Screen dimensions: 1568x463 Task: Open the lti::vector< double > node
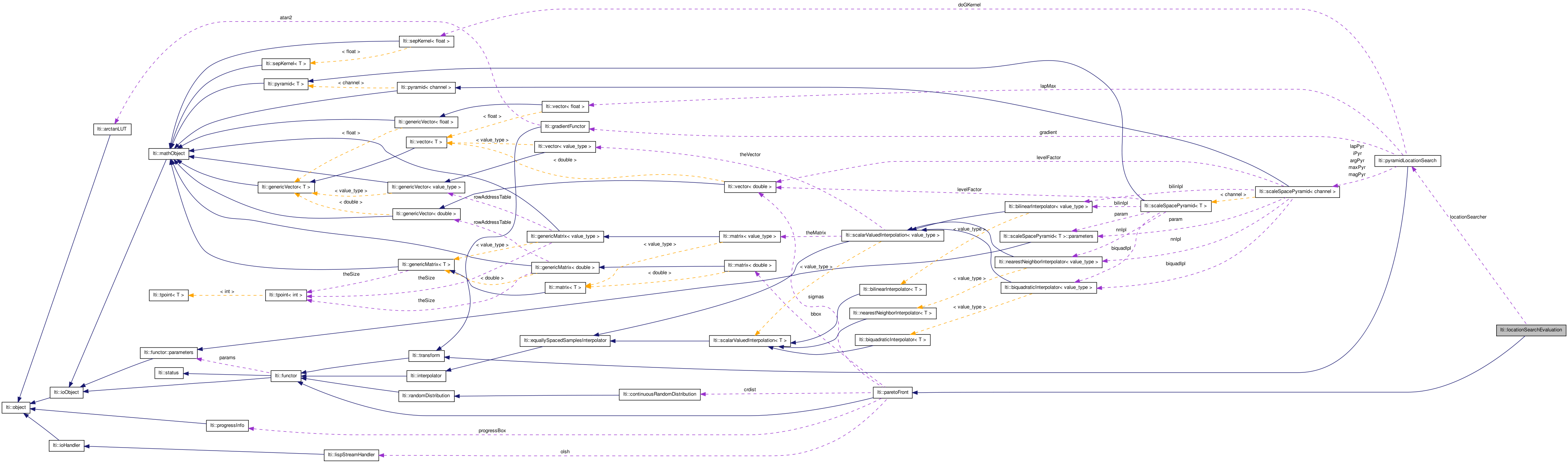(750, 187)
